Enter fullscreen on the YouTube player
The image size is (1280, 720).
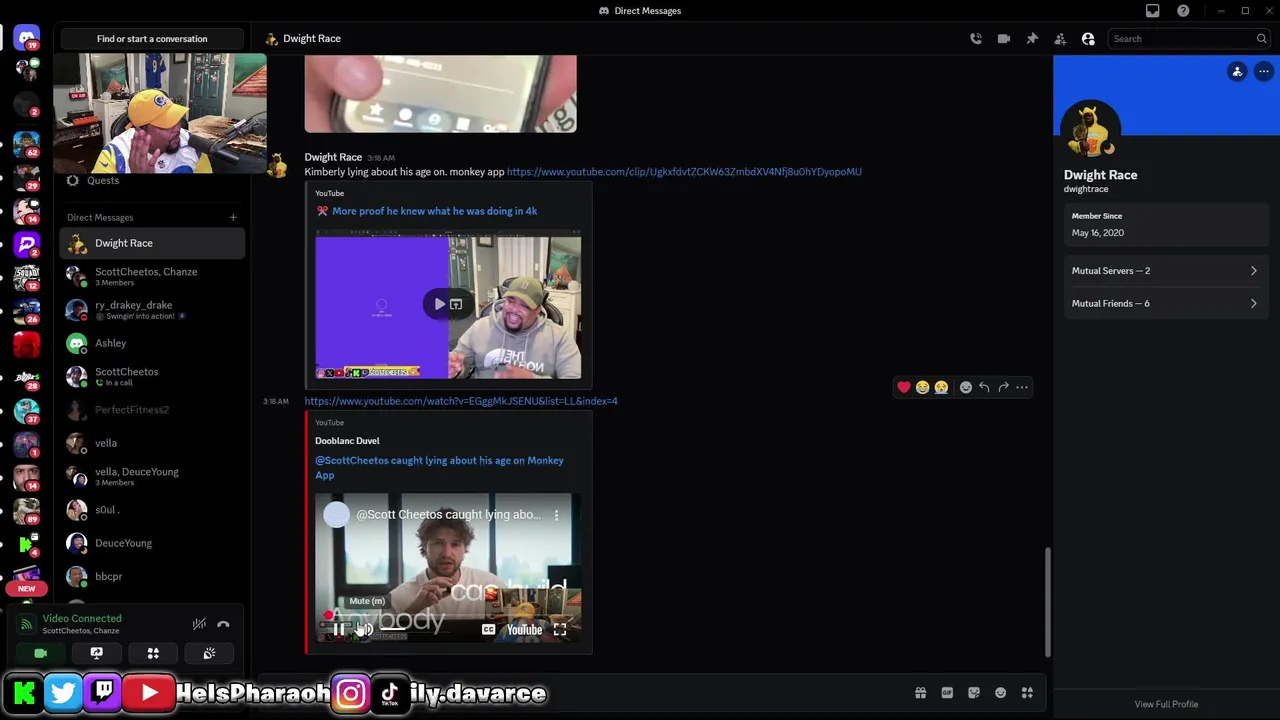pyautogui.click(x=560, y=630)
